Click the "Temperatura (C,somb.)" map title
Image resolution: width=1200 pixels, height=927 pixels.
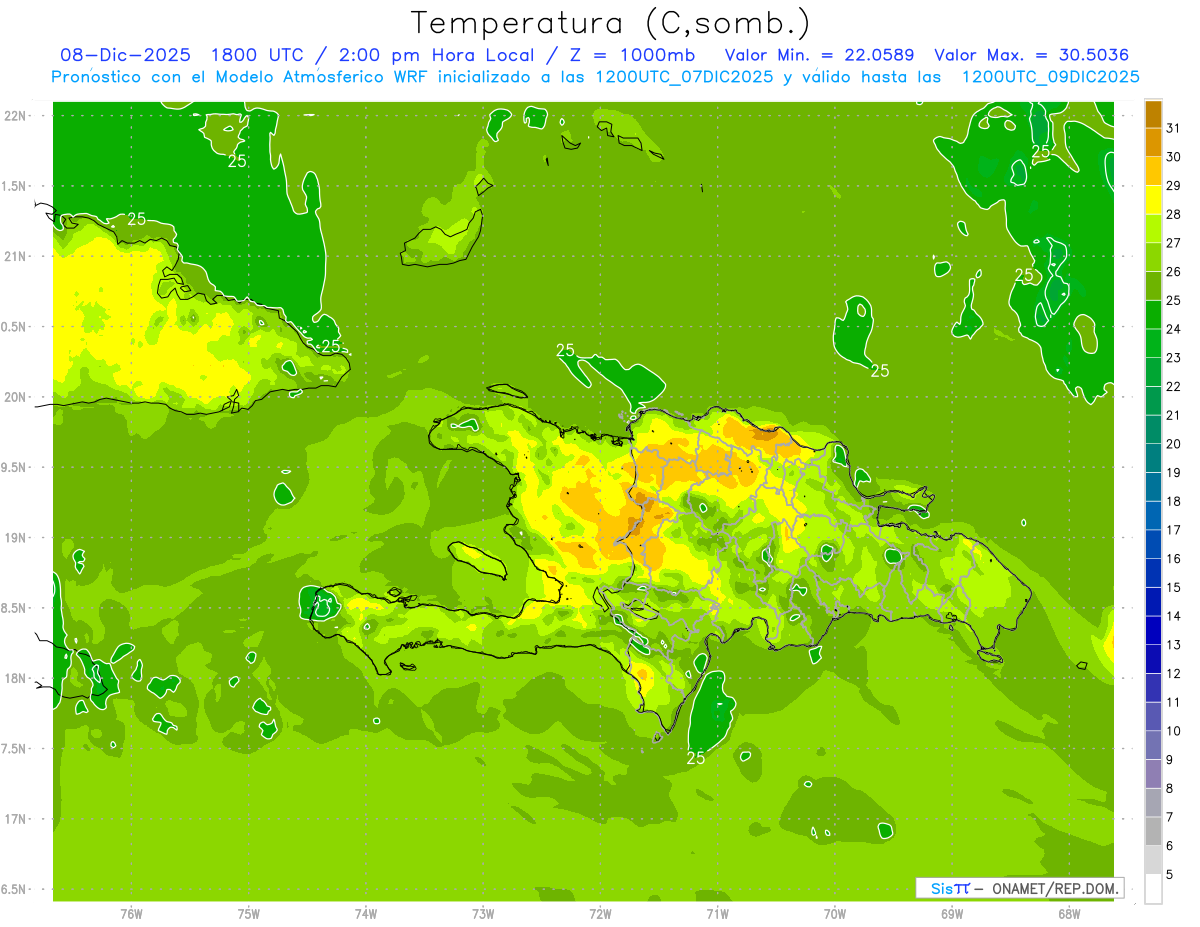611,23
